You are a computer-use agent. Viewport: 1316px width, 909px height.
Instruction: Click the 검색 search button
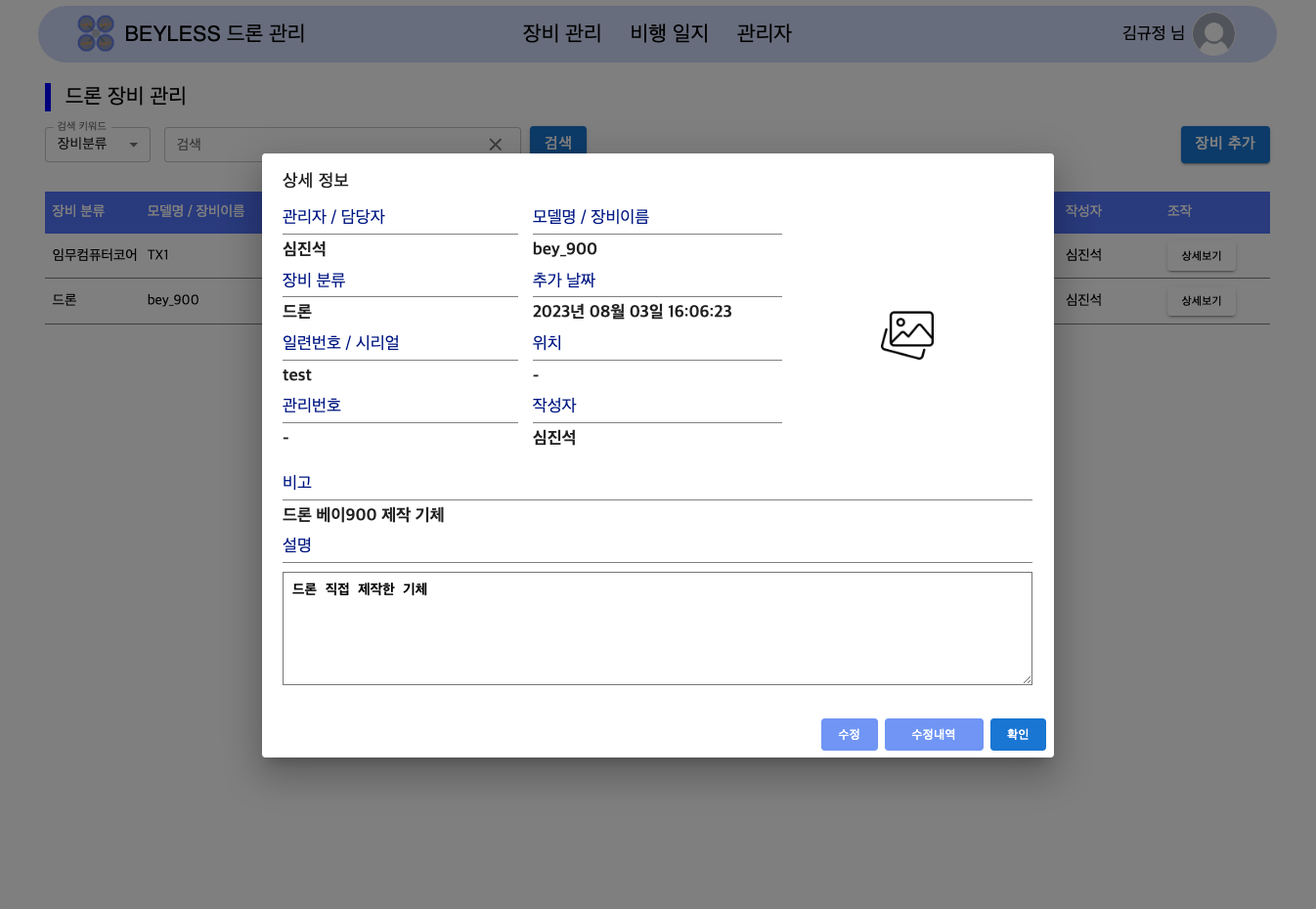point(558,143)
